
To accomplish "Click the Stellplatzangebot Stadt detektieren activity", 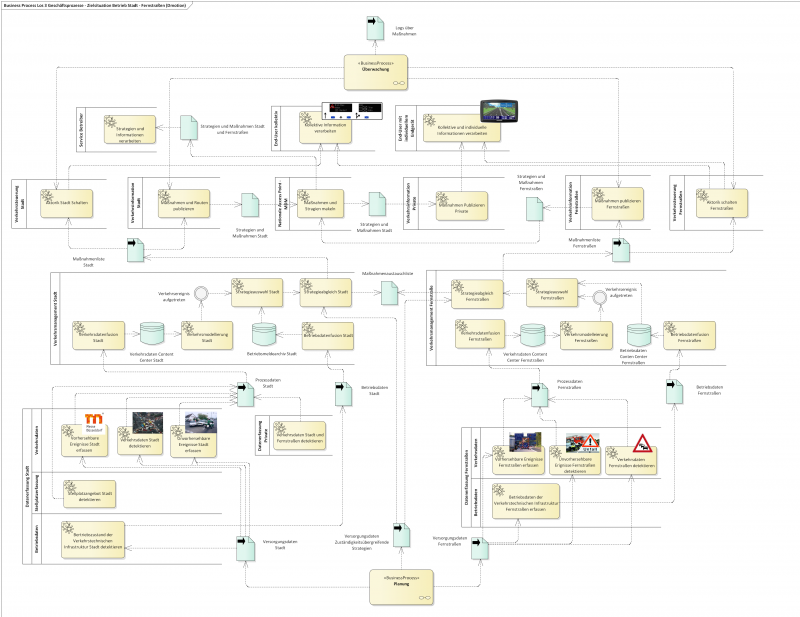I will tap(87, 493).
